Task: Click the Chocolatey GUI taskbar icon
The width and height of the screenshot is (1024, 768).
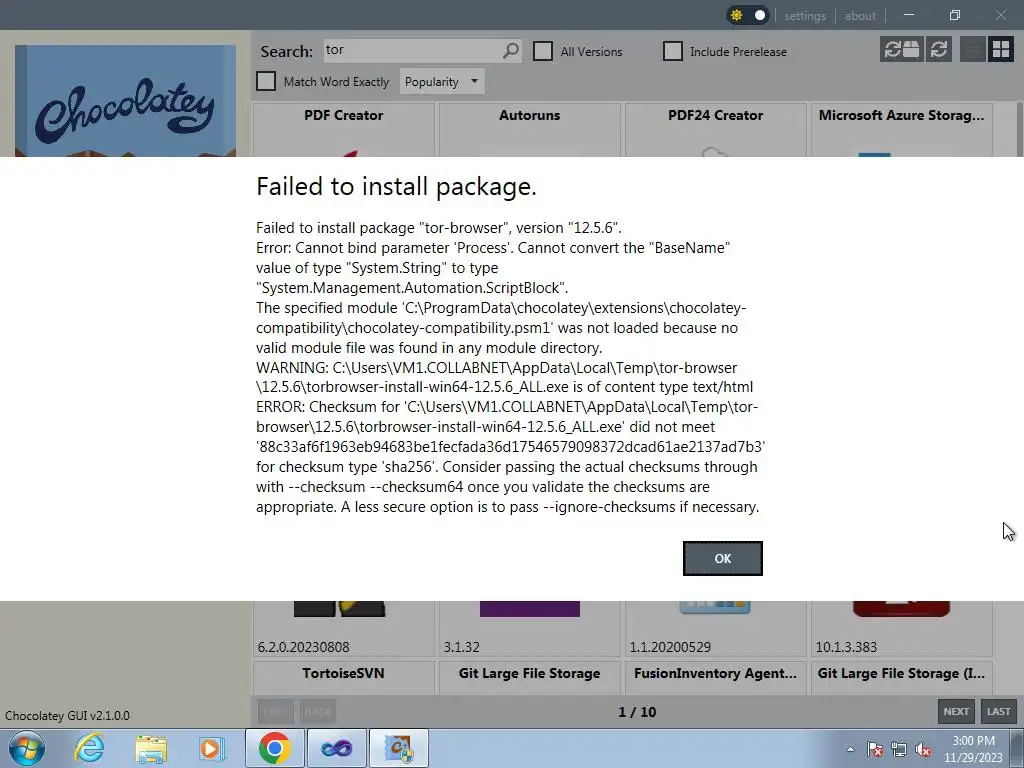Action: (x=399, y=748)
